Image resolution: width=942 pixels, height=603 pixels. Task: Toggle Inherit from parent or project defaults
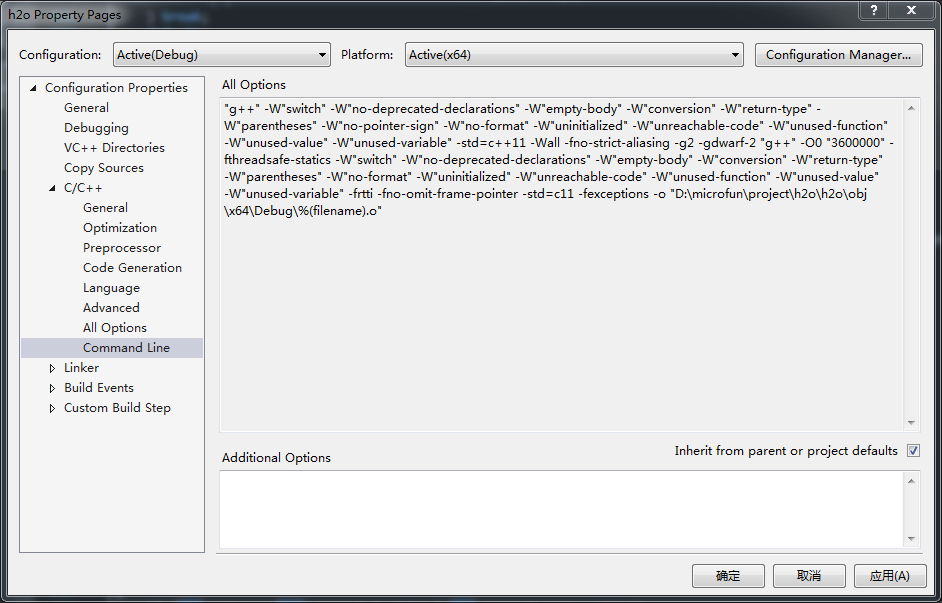pyautogui.click(x=913, y=450)
